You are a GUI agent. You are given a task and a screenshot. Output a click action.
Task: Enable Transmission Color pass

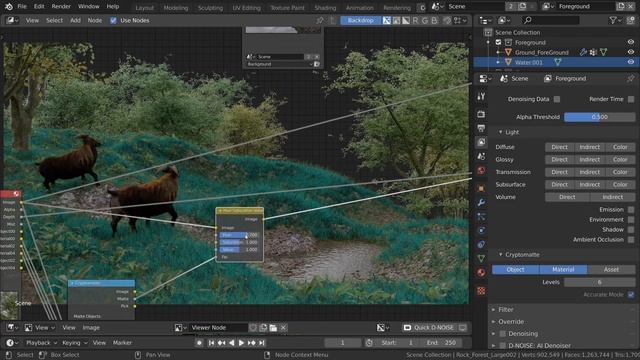pyautogui.click(x=620, y=172)
